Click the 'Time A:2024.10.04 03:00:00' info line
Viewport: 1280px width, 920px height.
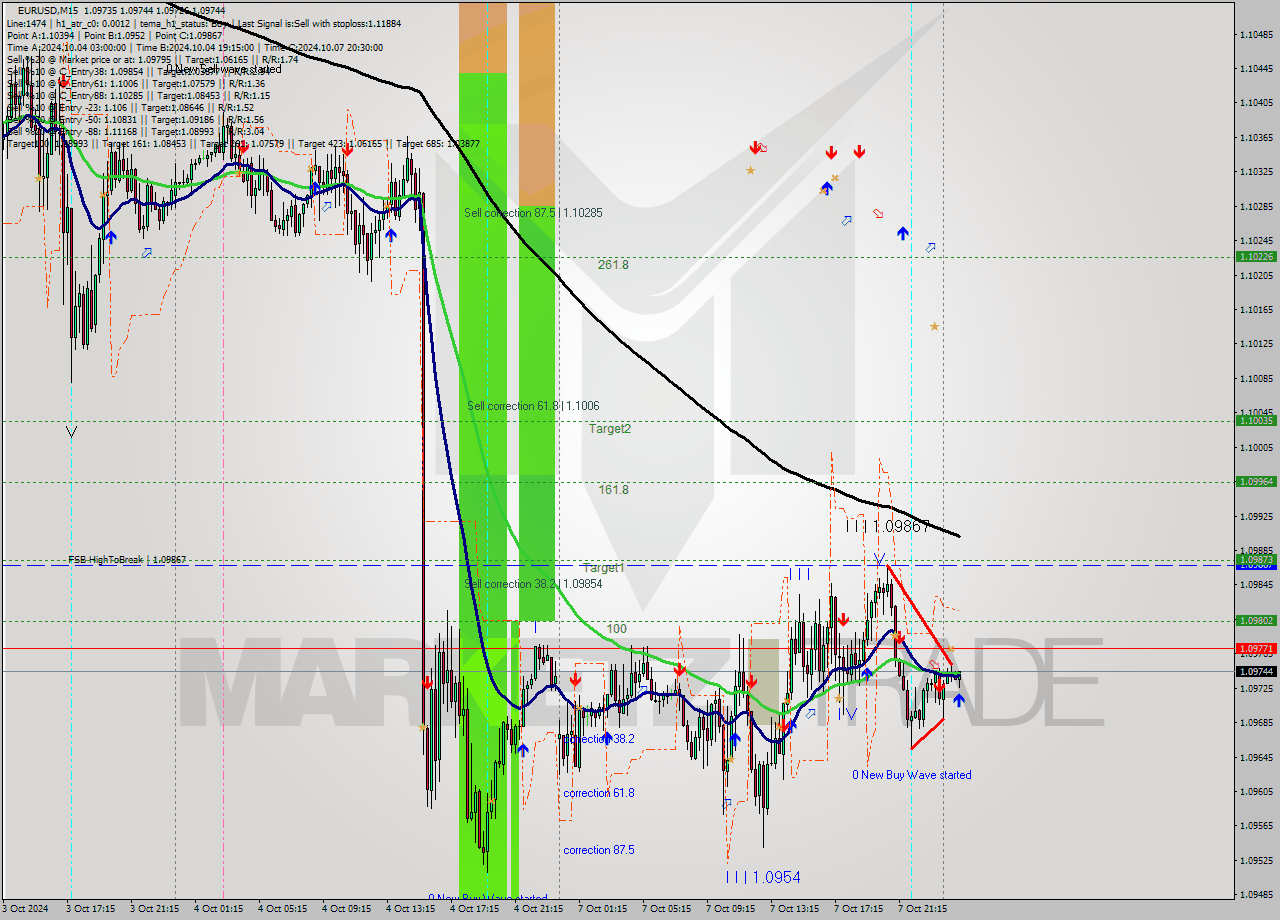click(x=66, y=47)
